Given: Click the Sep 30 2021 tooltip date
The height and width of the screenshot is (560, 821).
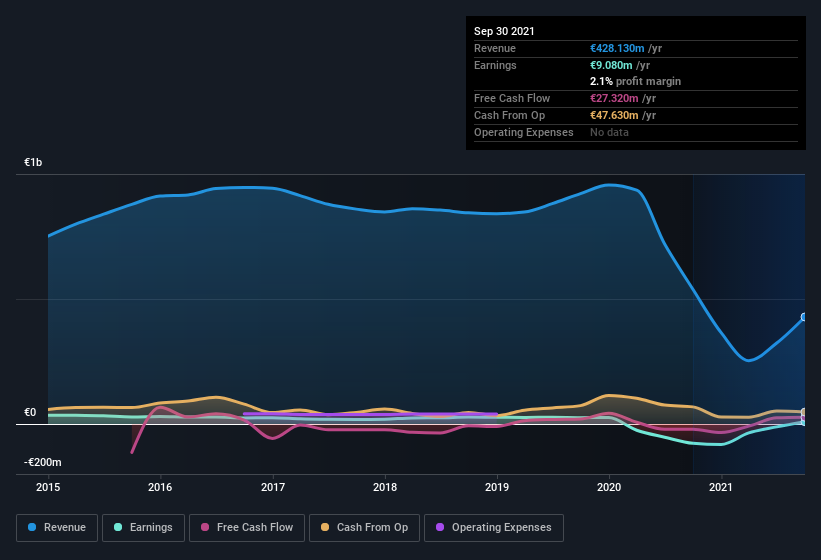Looking at the screenshot, I should coord(504,31).
